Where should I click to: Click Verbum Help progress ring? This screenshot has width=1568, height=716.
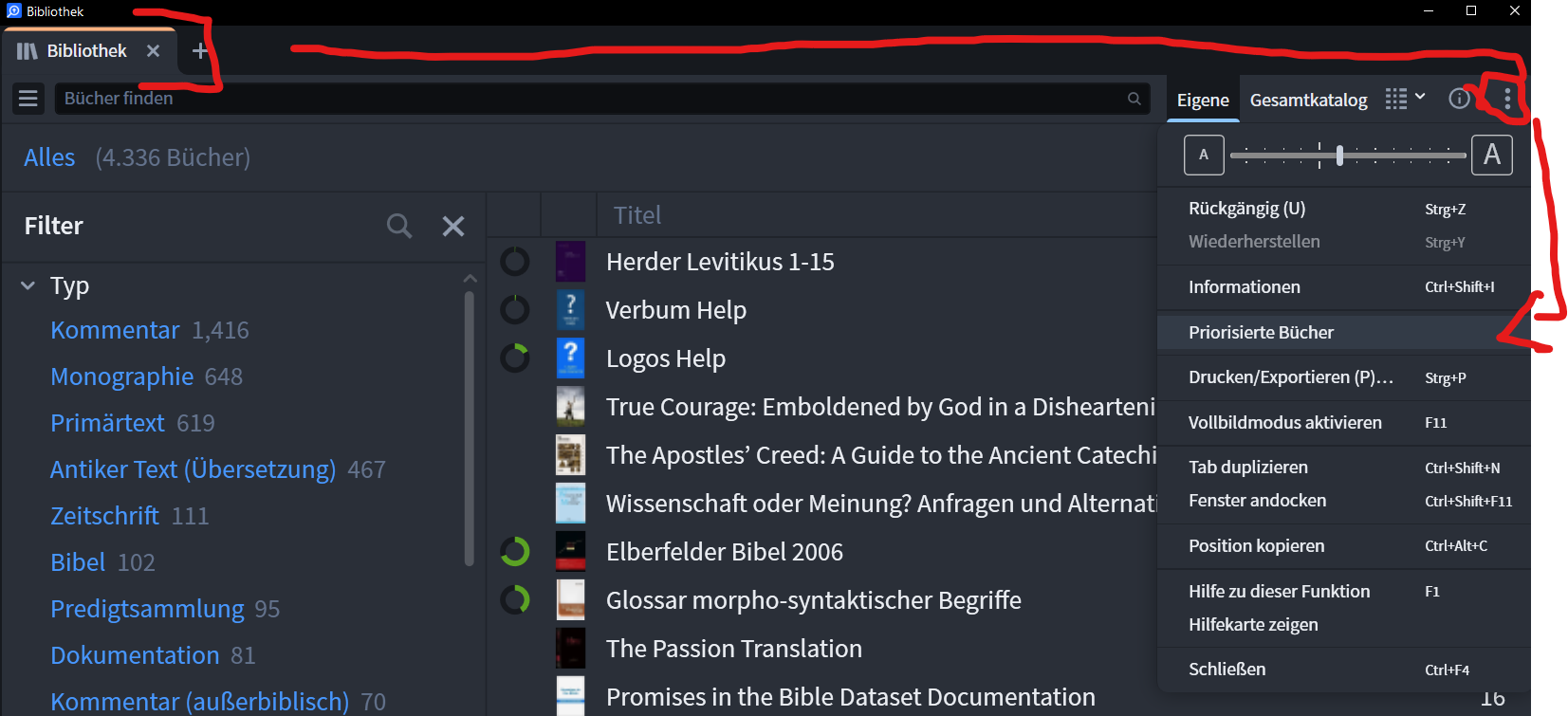(x=514, y=309)
